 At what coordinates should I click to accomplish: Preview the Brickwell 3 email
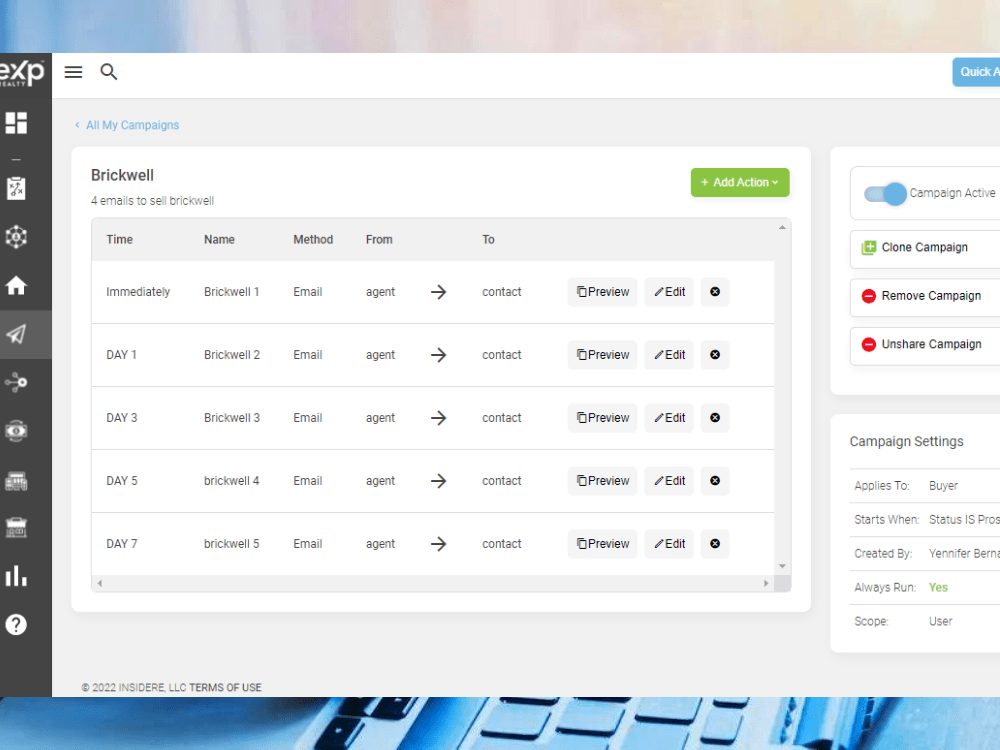pyautogui.click(x=603, y=418)
